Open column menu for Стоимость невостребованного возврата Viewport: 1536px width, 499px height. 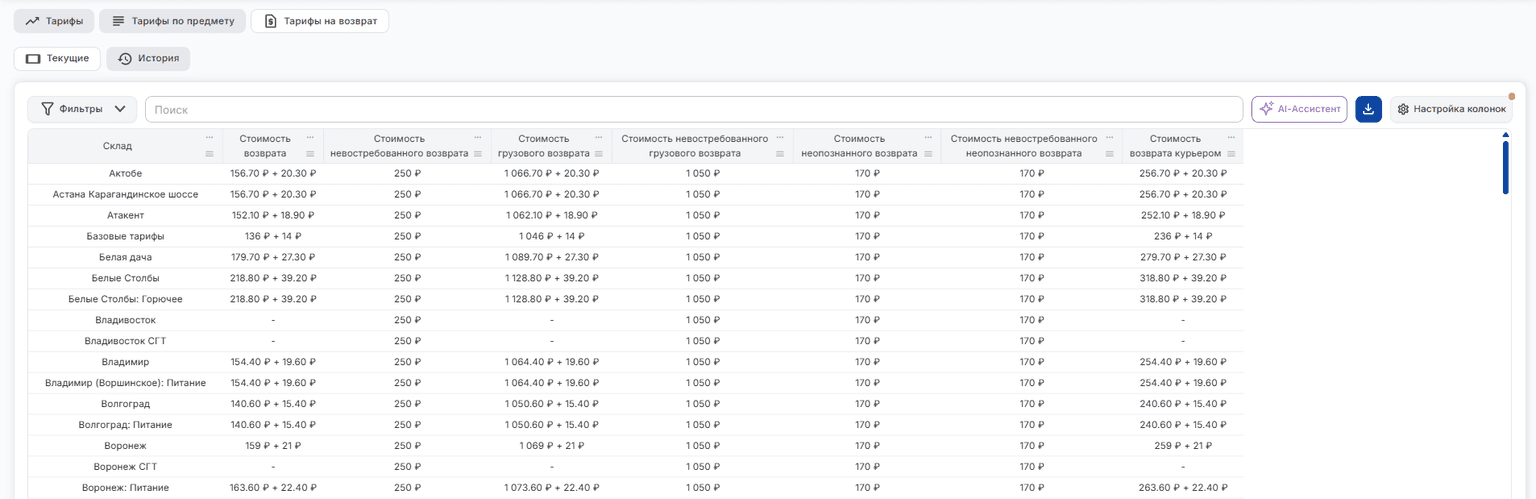click(x=477, y=154)
